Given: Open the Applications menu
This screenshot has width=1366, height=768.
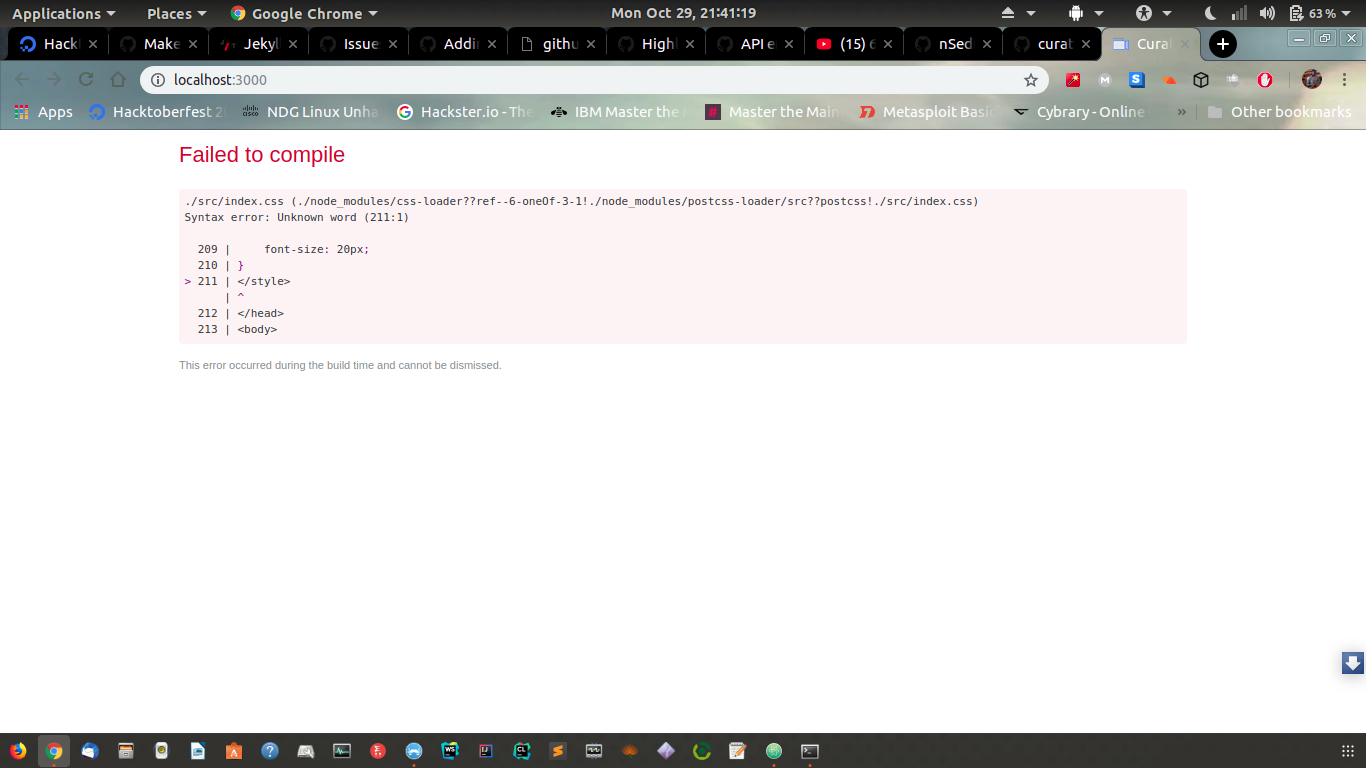Looking at the screenshot, I should pyautogui.click(x=64, y=13).
